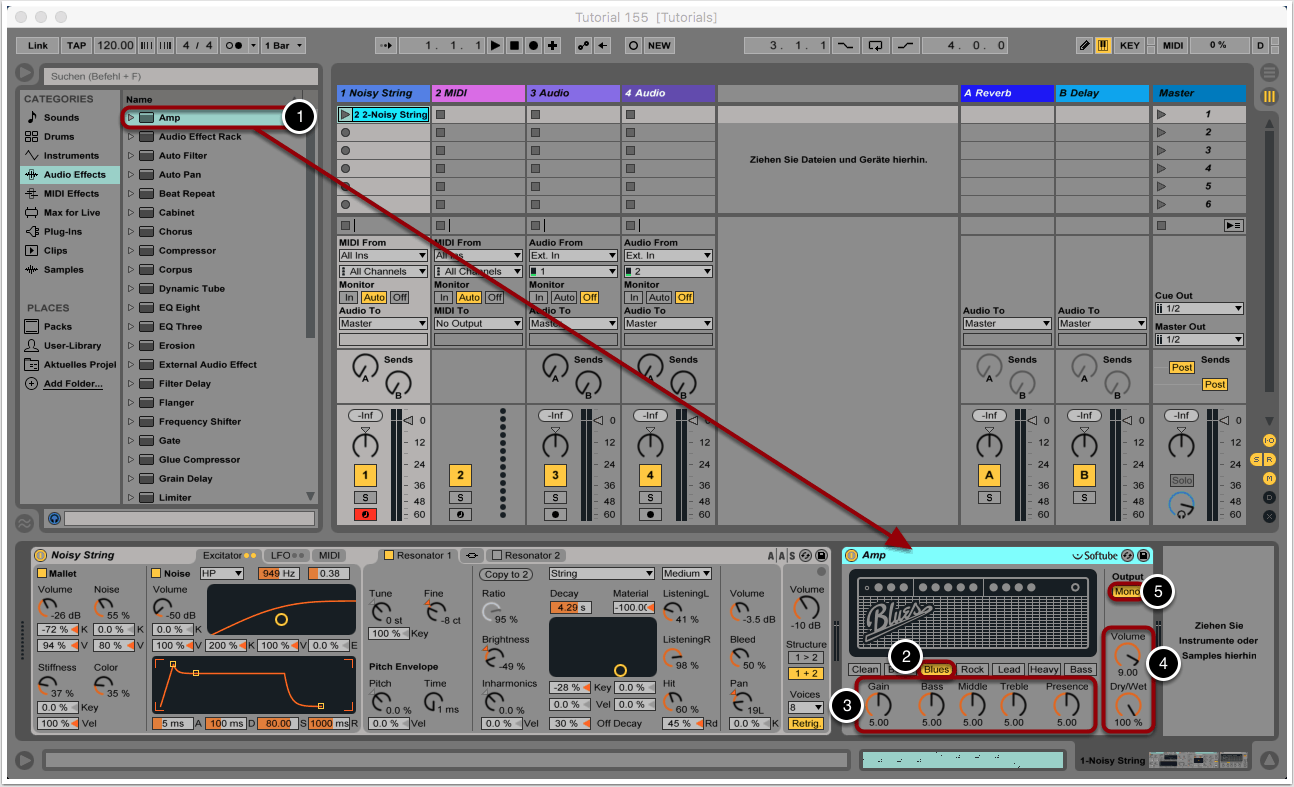Click the TAP tempo button
The height and width of the screenshot is (787, 1294).
pos(76,46)
